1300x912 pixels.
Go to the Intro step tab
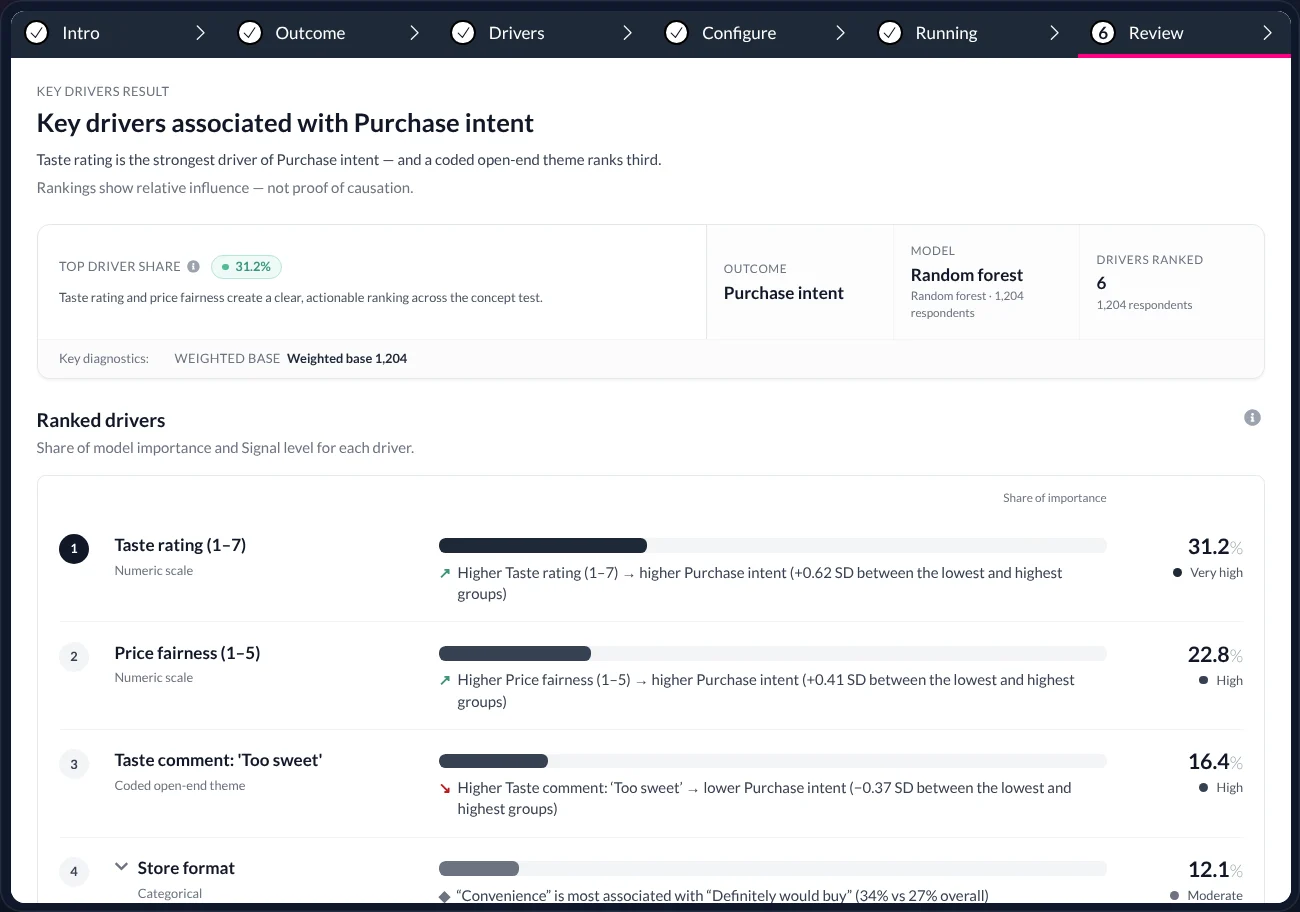[117, 33]
